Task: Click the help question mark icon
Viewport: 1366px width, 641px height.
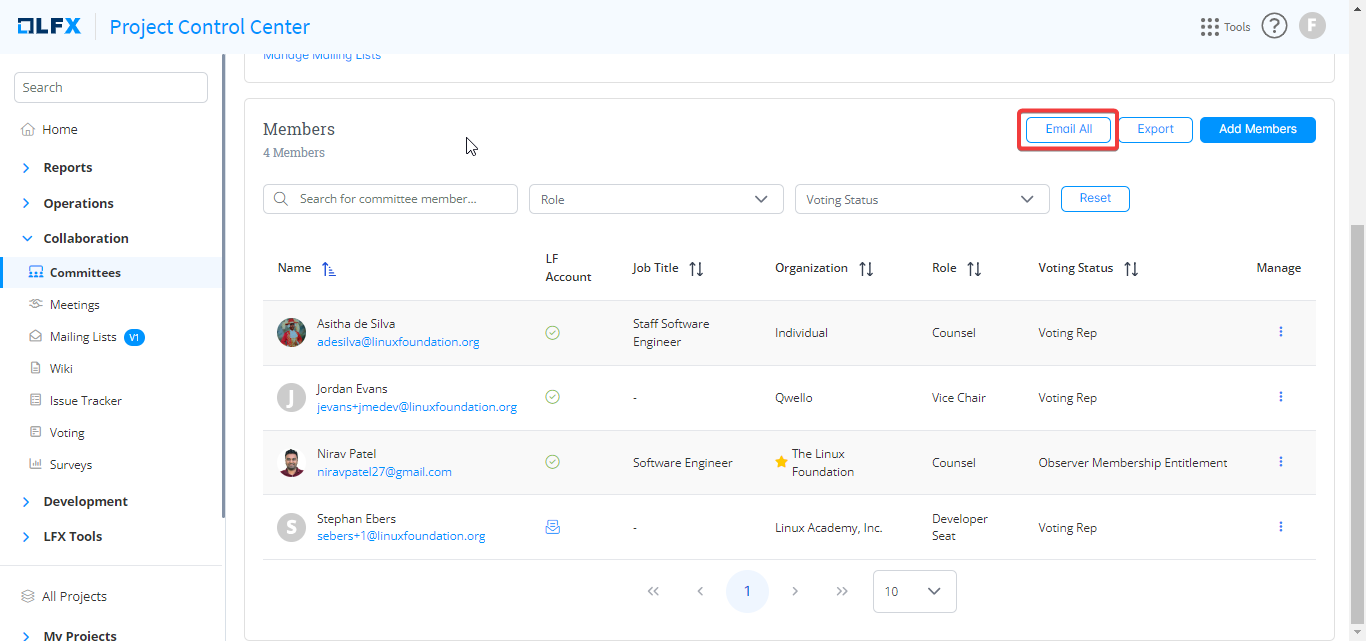Action: point(1274,27)
